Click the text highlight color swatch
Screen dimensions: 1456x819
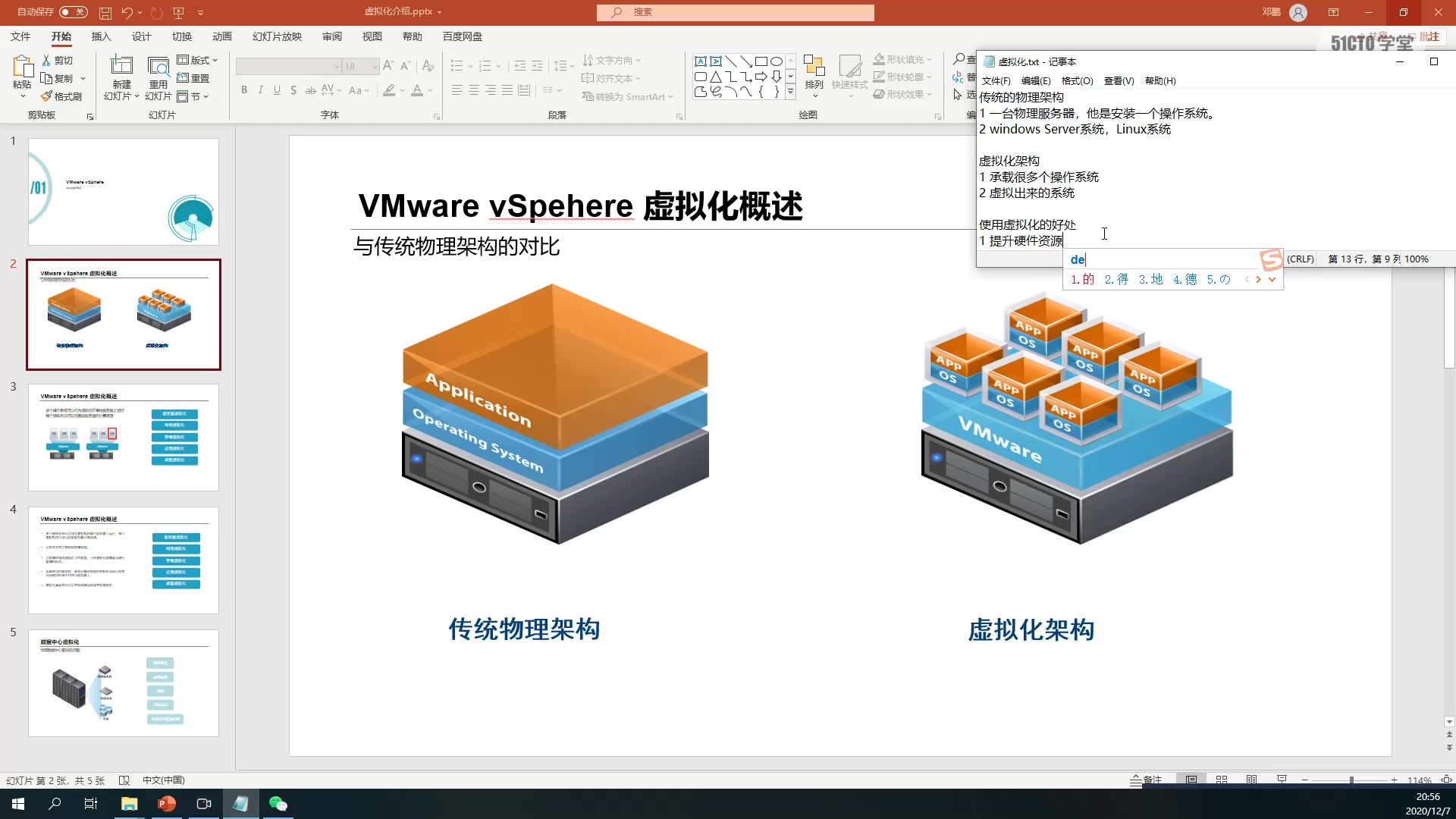(x=389, y=90)
